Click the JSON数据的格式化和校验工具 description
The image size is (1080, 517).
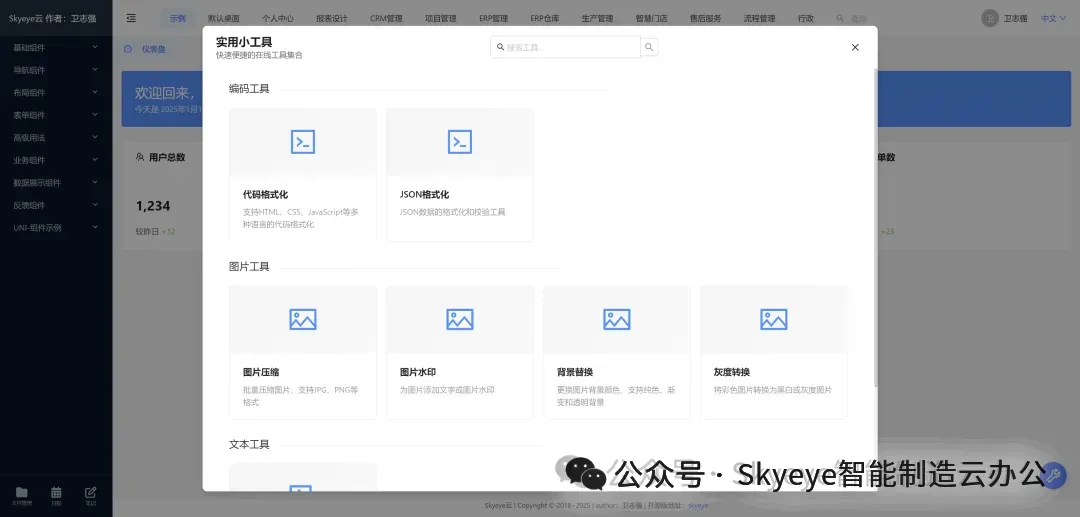tap(453, 212)
